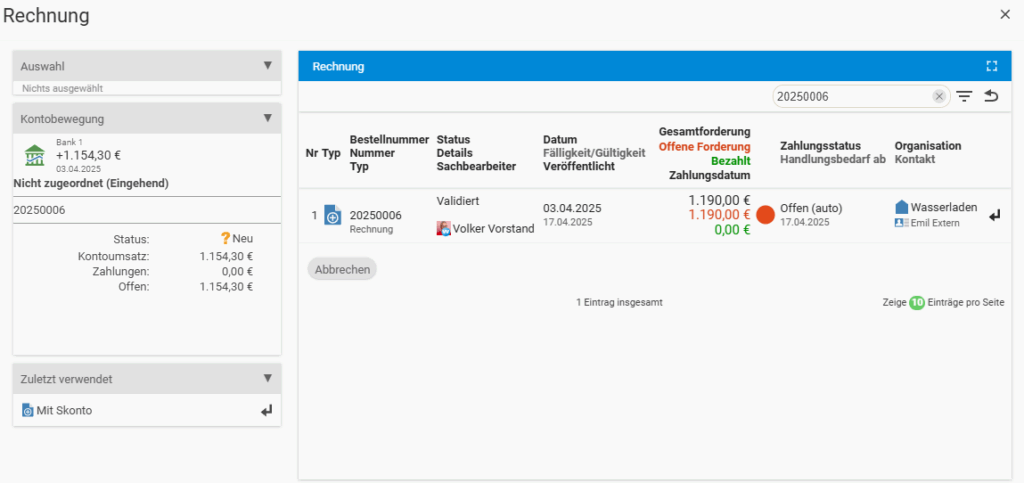
Task: Click the Abbrechen button
Action: pyautogui.click(x=342, y=269)
